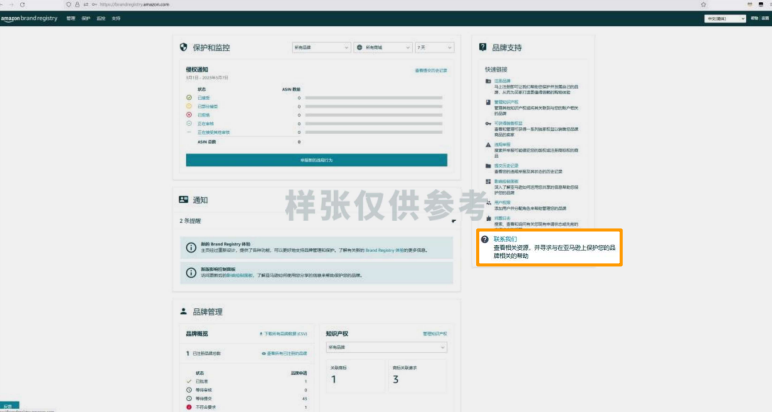Screen dimensions: 772x412
Task: Open the brand dropdown in 保护和监控 header
Action: pyautogui.click(x=321, y=47)
